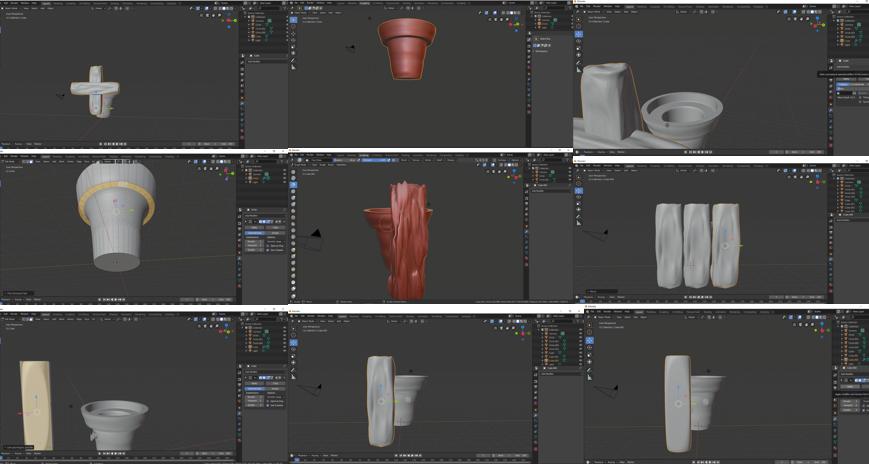The image size is (869, 464).
Task: Select the Move tool in smooth-plank window toolbar
Action: 589,340
